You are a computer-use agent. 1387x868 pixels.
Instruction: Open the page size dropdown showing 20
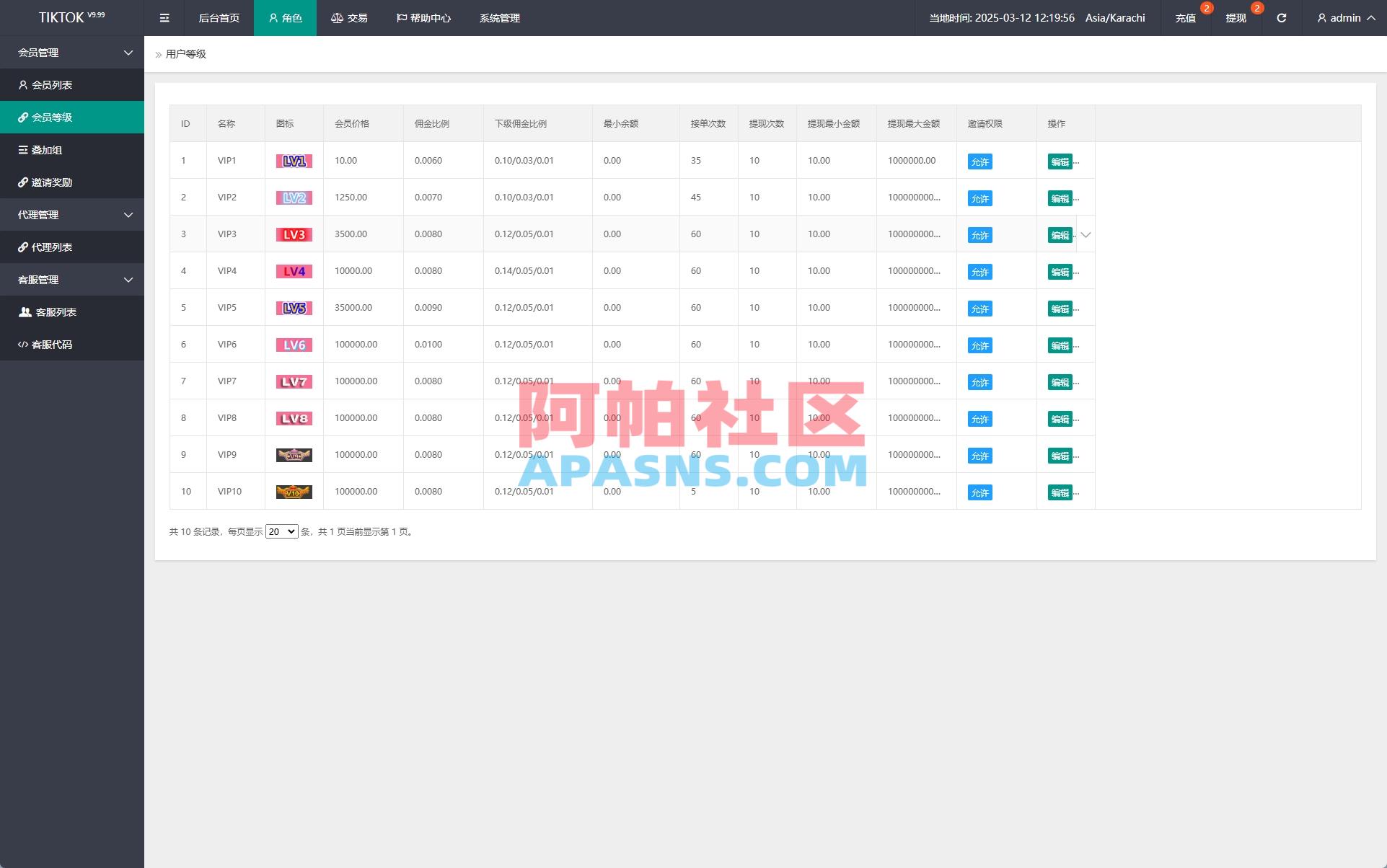pos(281,531)
